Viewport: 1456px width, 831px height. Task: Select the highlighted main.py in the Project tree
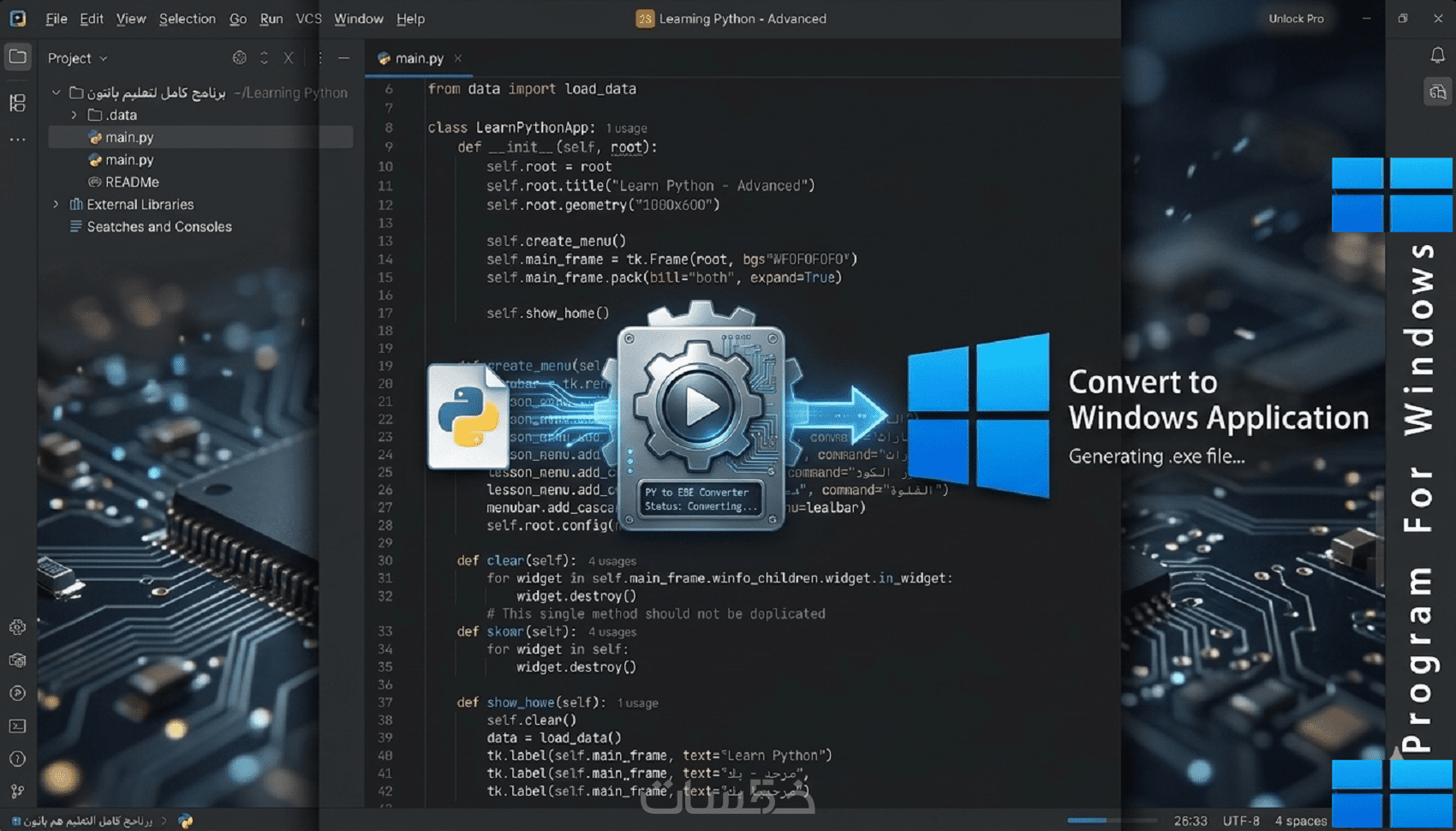(x=200, y=137)
